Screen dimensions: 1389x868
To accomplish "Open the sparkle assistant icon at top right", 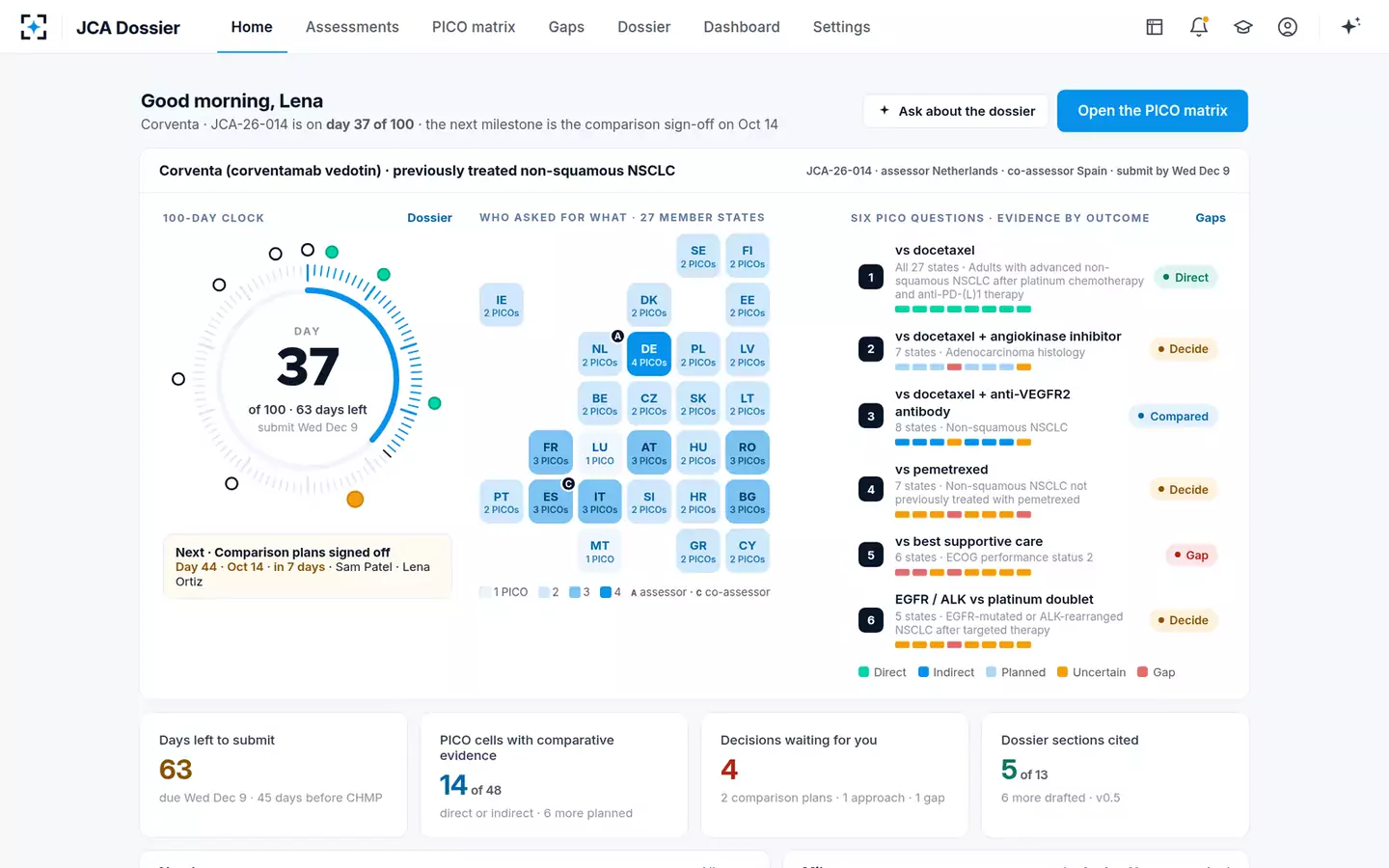I will coord(1350,26).
